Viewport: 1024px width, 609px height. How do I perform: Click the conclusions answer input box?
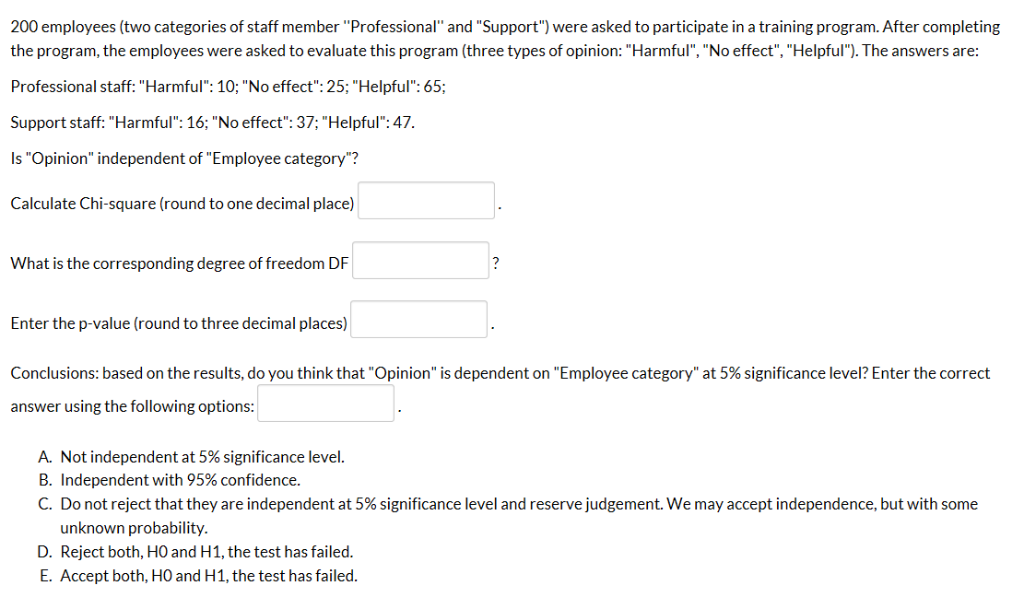click(x=326, y=402)
